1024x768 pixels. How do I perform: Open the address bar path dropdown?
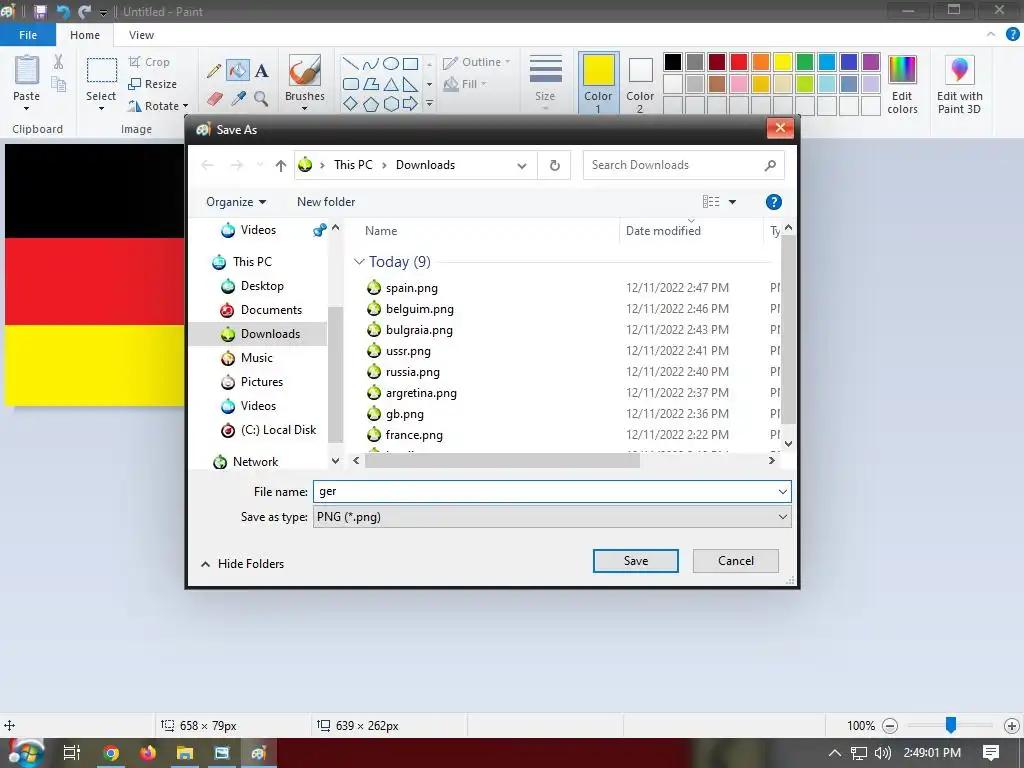522,166
